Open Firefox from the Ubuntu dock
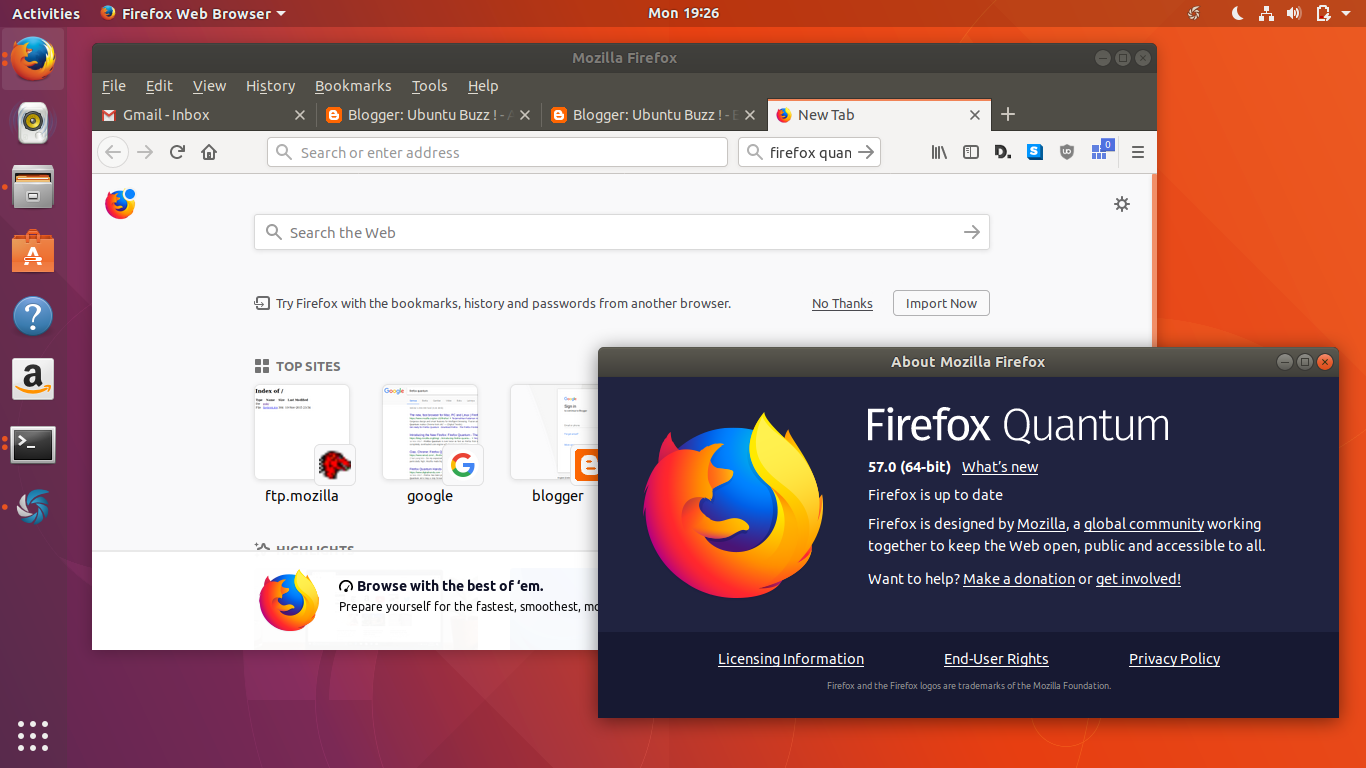Image resolution: width=1366 pixels, height=768 pixels. [x=33, y=58]
